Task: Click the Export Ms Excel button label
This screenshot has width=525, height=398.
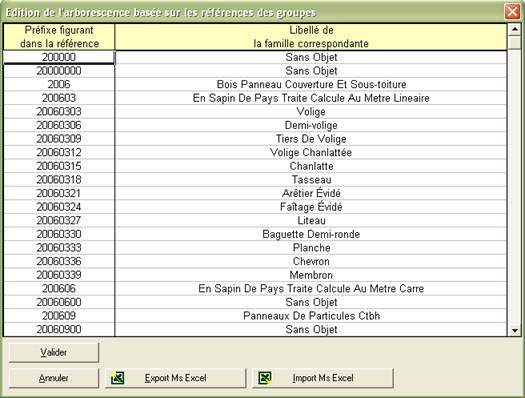Action: tap(175, 378)
